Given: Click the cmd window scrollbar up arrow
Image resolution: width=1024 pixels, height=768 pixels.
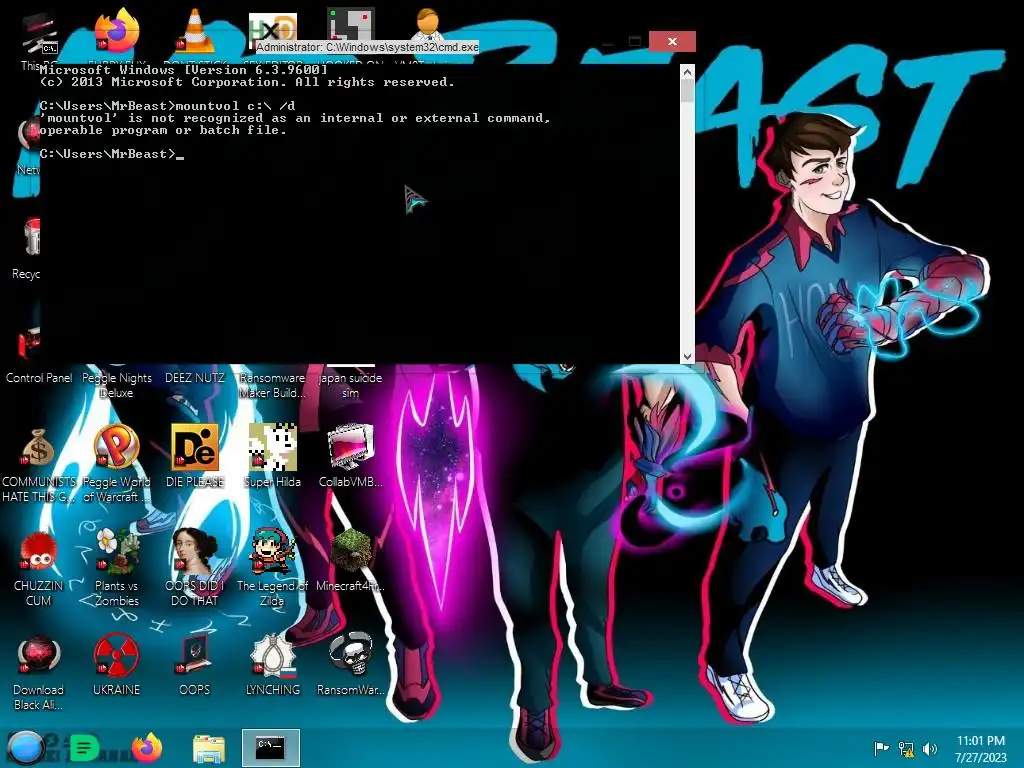Looking at the screenshot, I should [687, 72].
